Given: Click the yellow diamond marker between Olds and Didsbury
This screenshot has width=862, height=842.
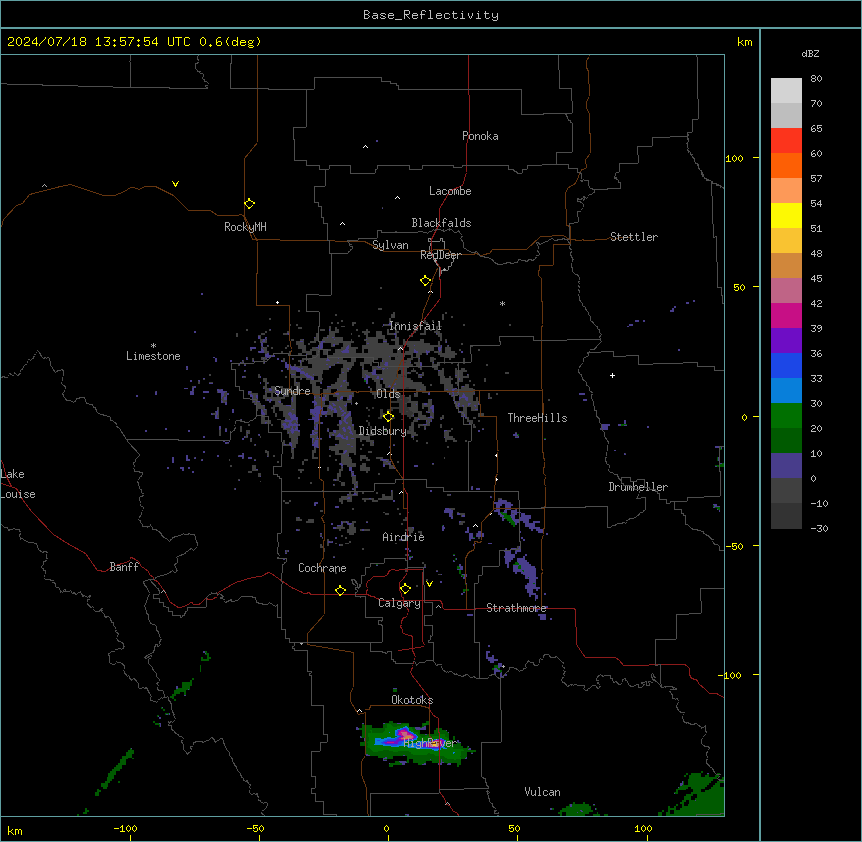Looking at the screenshot, I should click(388, 417).
